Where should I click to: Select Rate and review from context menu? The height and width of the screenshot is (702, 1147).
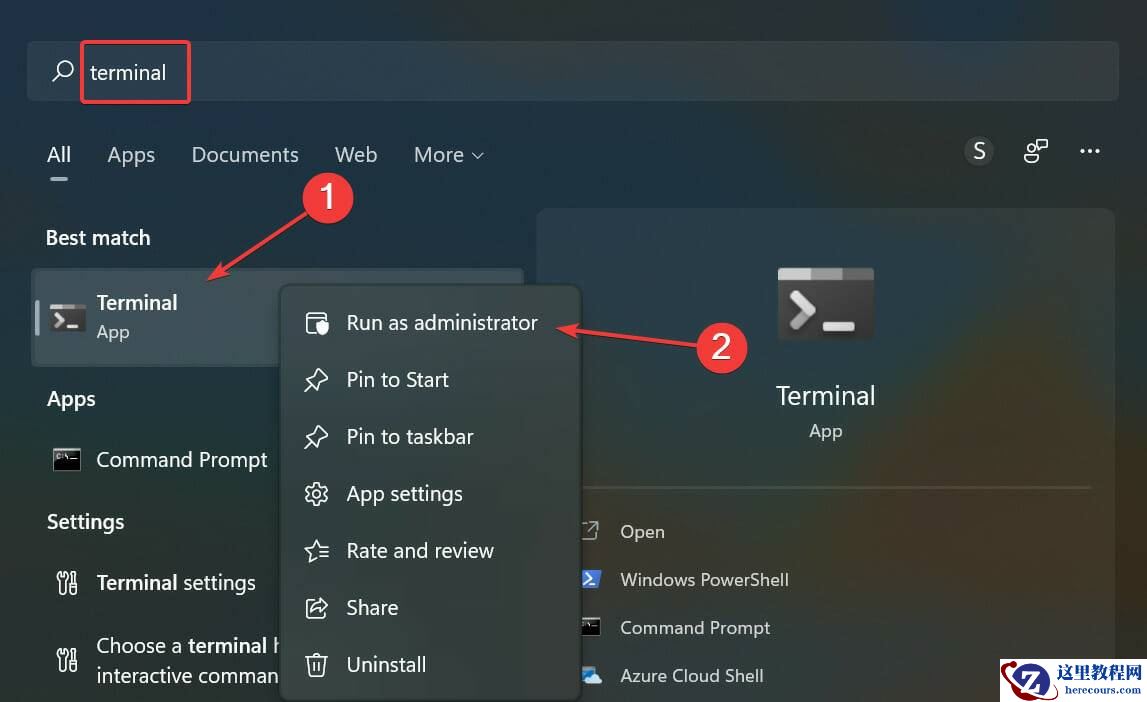[x=419, y=551]
